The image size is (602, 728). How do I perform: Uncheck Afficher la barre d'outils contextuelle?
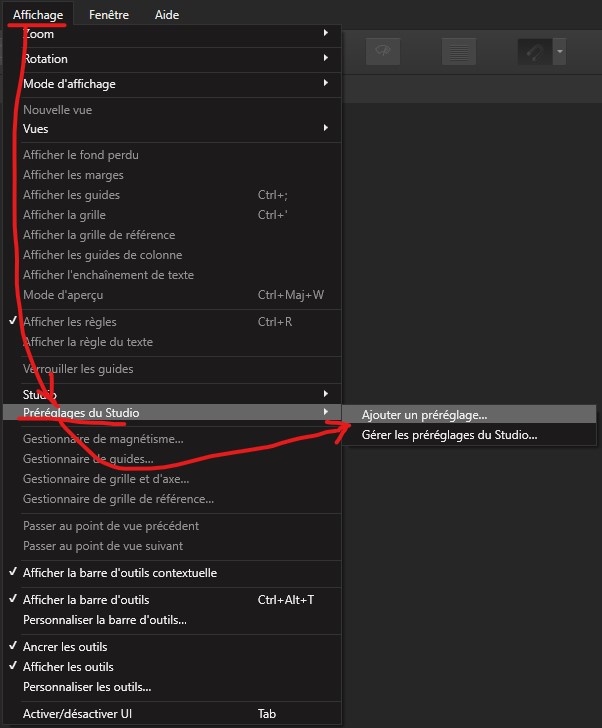[x=173, y=573]
